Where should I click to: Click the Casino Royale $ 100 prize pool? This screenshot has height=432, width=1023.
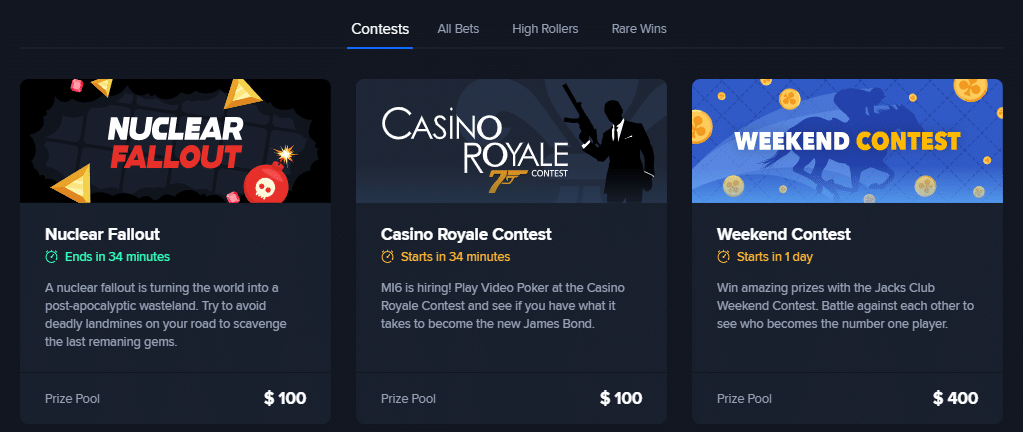pos(621,398)
